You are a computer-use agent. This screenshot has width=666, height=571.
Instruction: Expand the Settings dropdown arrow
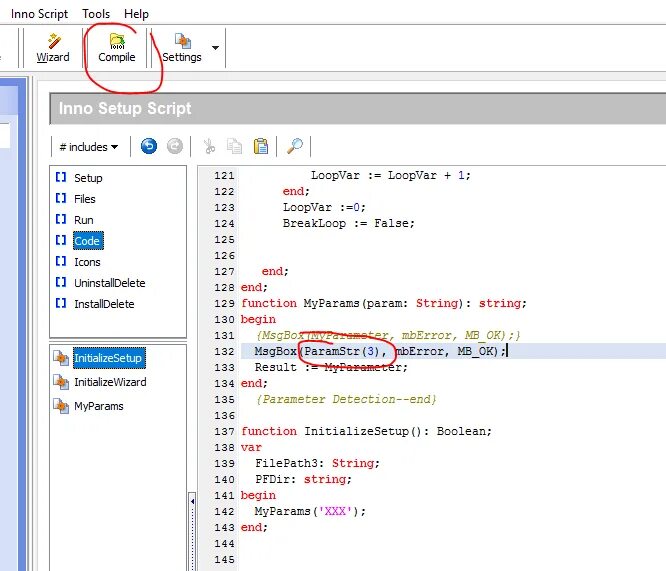(x=215, y=48)
